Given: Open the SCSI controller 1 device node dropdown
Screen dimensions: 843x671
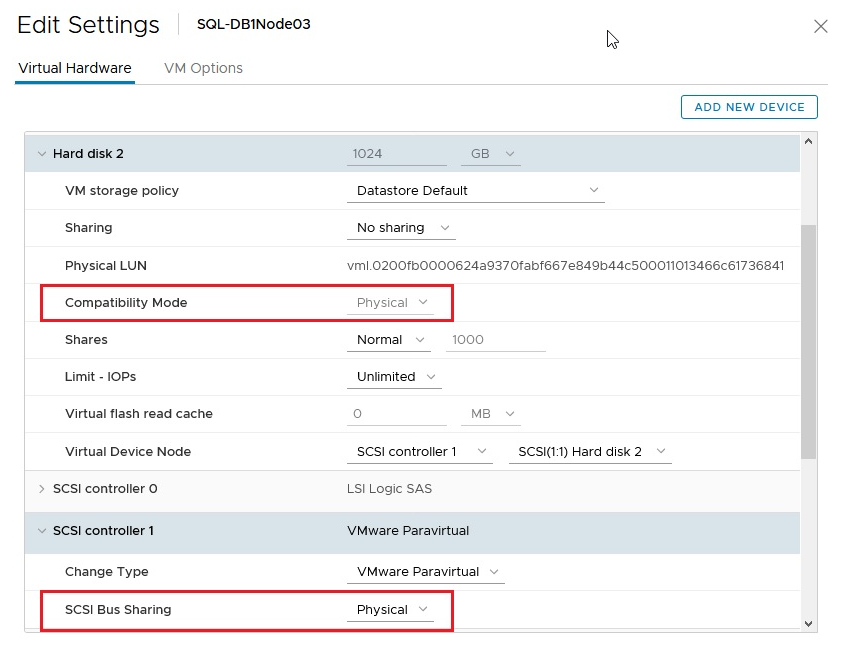Looking at the screenshot, I should click(x=419, y=452).
